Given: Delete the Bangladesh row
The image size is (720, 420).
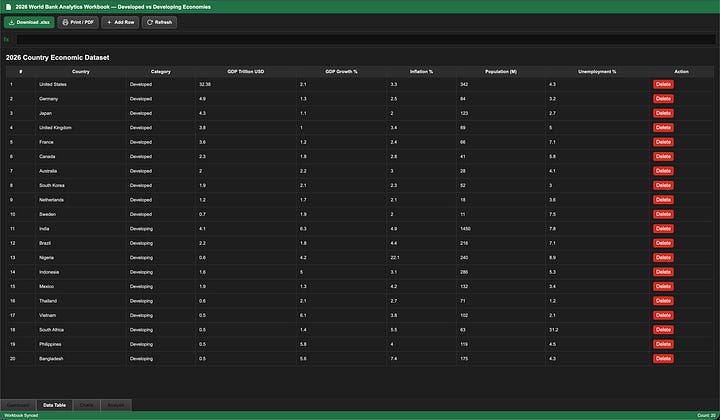Looking at the screenshot, I should [663, 359].
